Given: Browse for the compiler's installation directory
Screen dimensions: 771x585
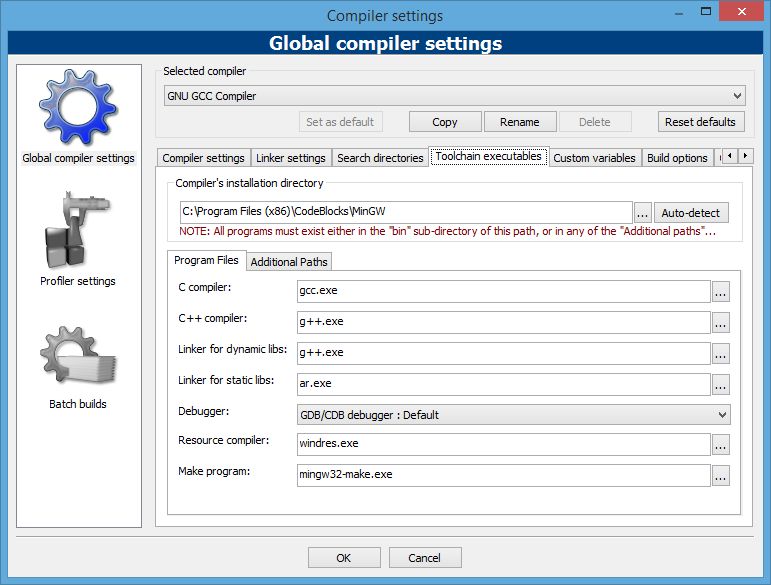Looking at the screenshot, I should (642, 213).
